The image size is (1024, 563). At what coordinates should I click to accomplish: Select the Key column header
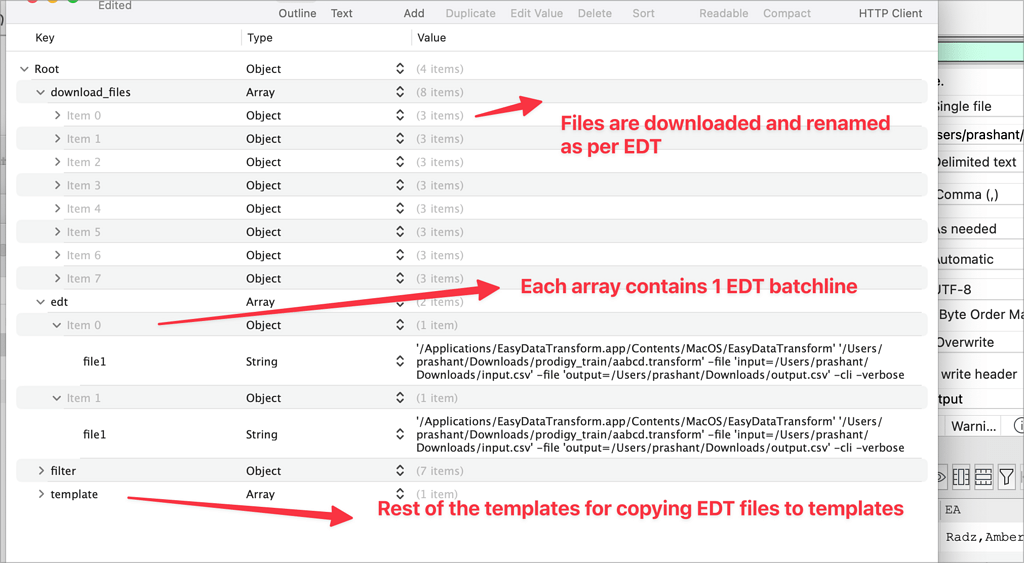(x=45, y=38)
